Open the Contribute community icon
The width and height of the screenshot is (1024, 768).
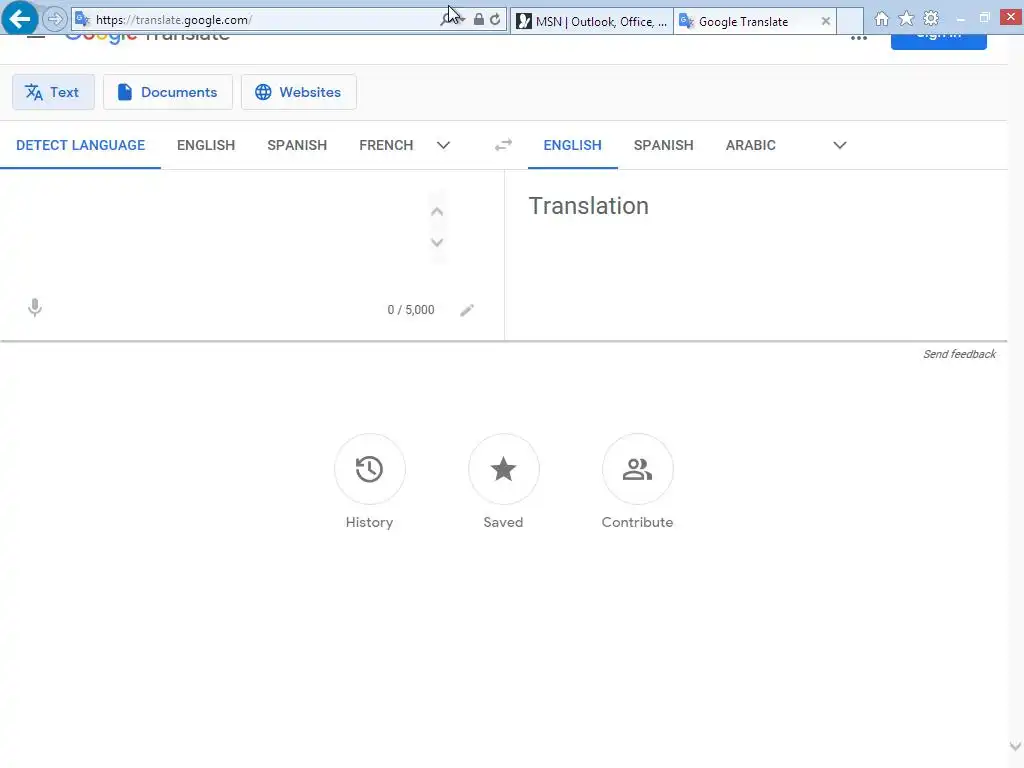(x=637, y=469)
